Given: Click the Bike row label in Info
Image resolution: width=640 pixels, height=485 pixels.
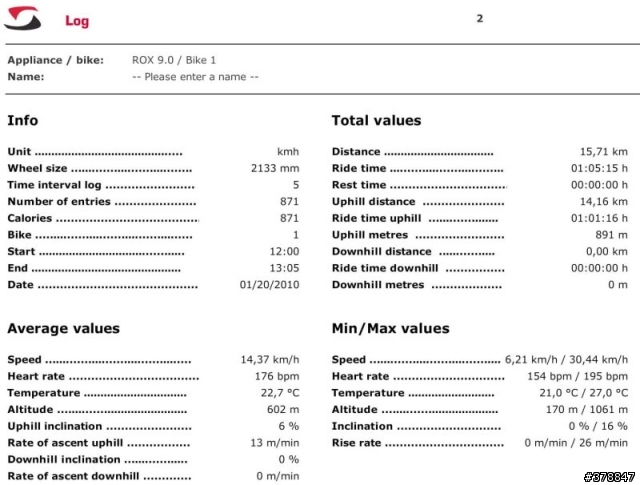Looking at the screenshot, I should [x=20, y=235].
